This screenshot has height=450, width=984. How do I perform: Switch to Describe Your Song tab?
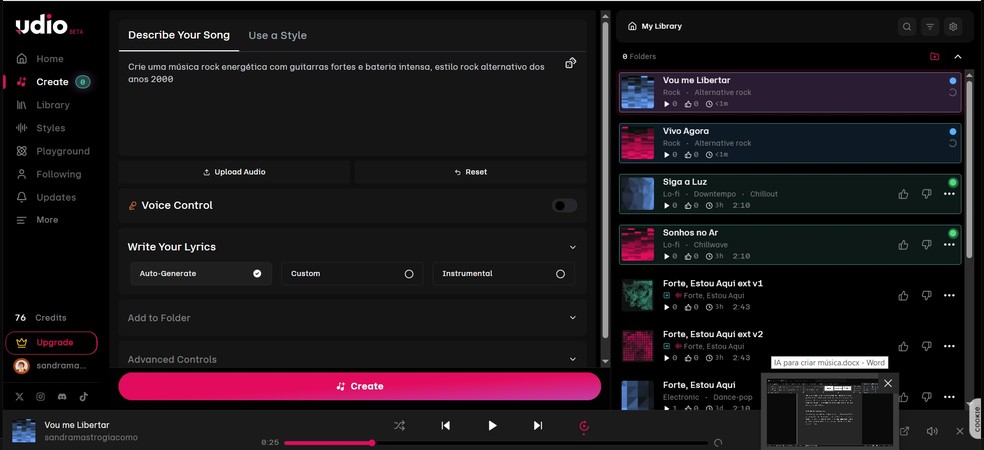(x=179, y=35)
